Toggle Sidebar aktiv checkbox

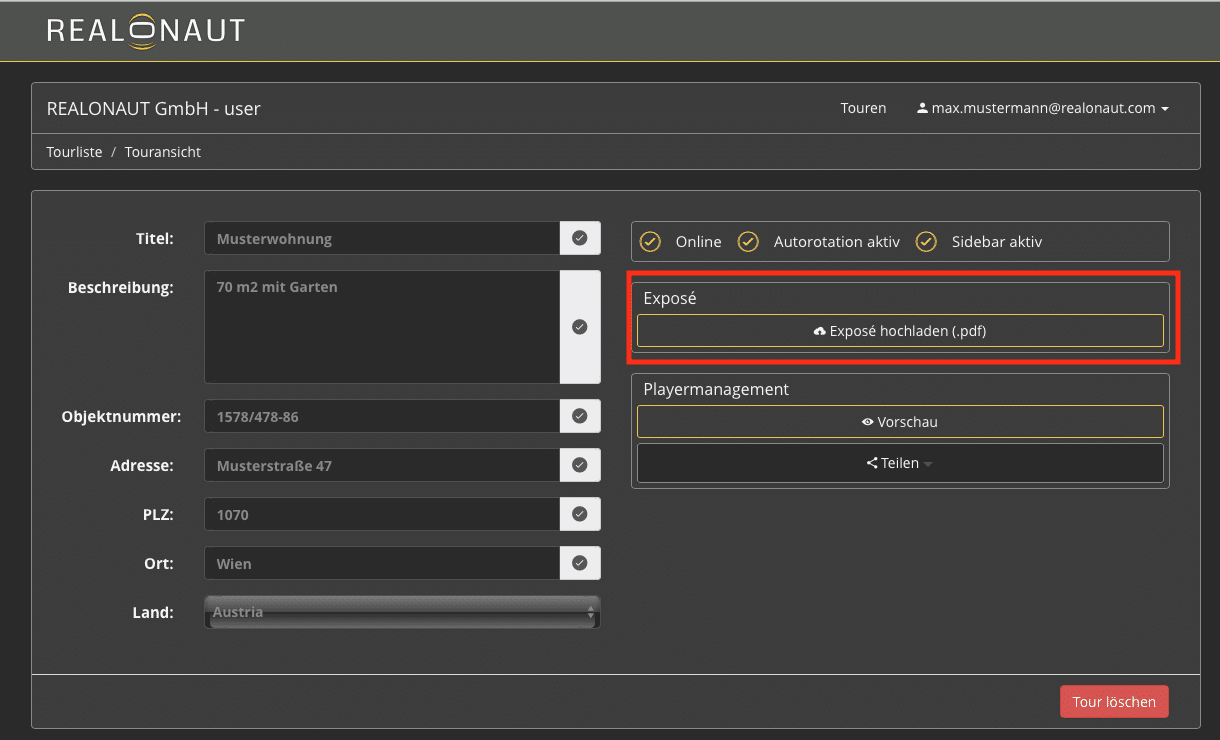926,242
